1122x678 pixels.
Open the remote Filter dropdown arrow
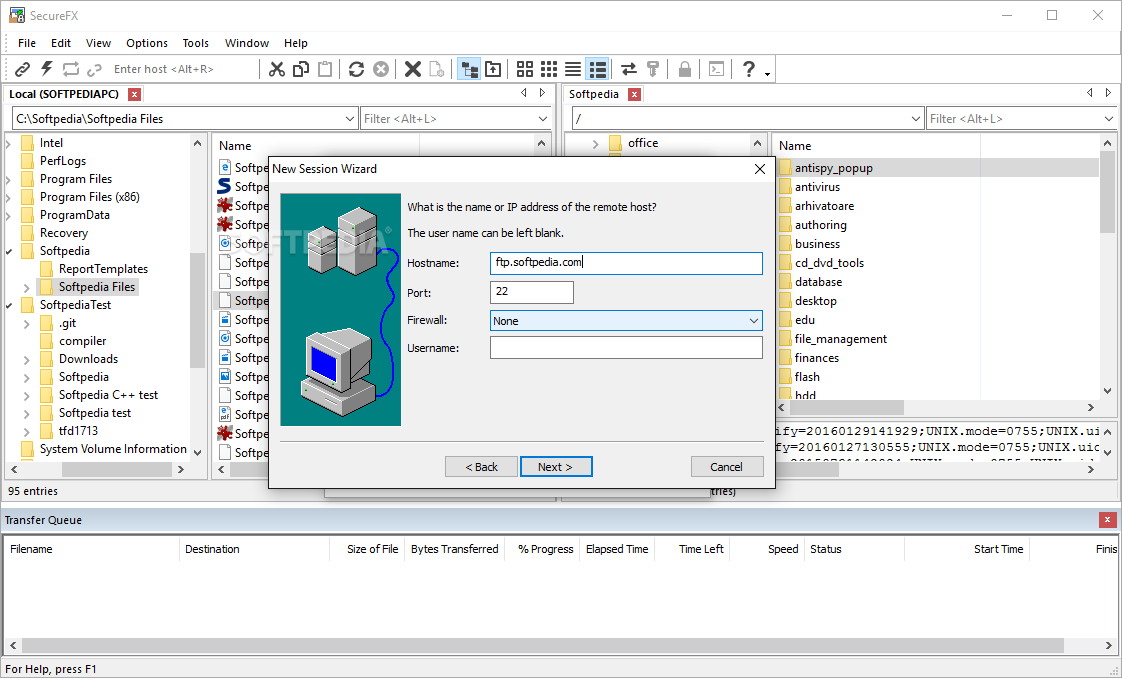click(1108, 119)
